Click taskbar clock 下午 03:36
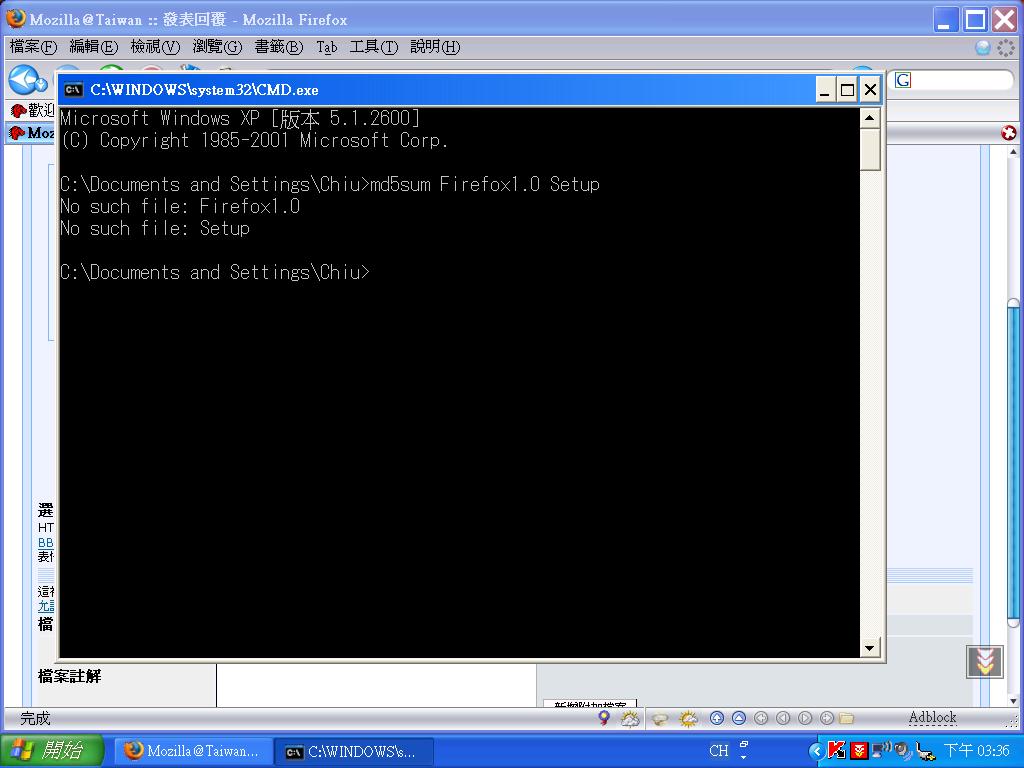This screenshot has height=768, width=1024. [x=976, y=751]
